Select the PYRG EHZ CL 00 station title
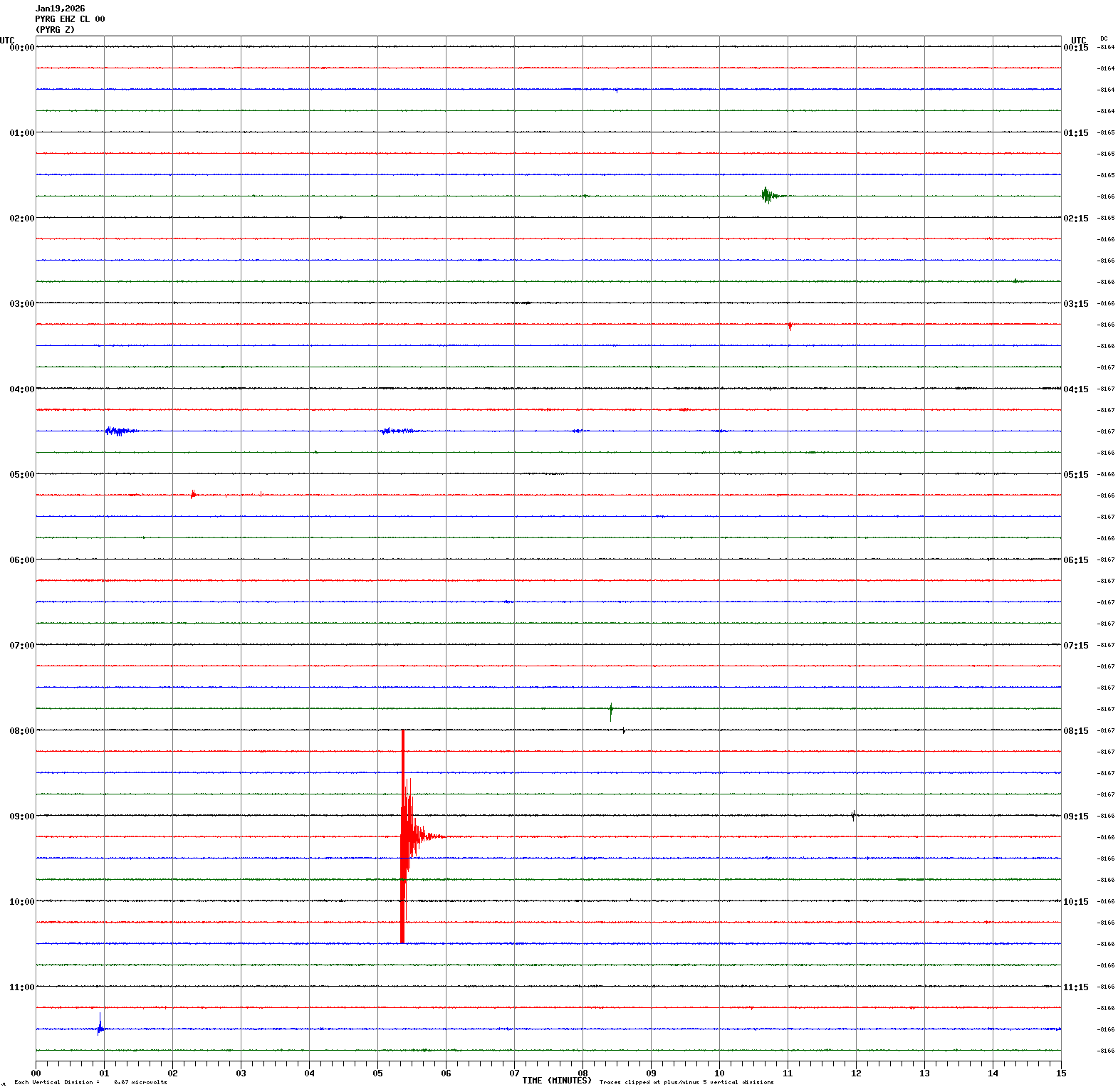 click(70, 19)
